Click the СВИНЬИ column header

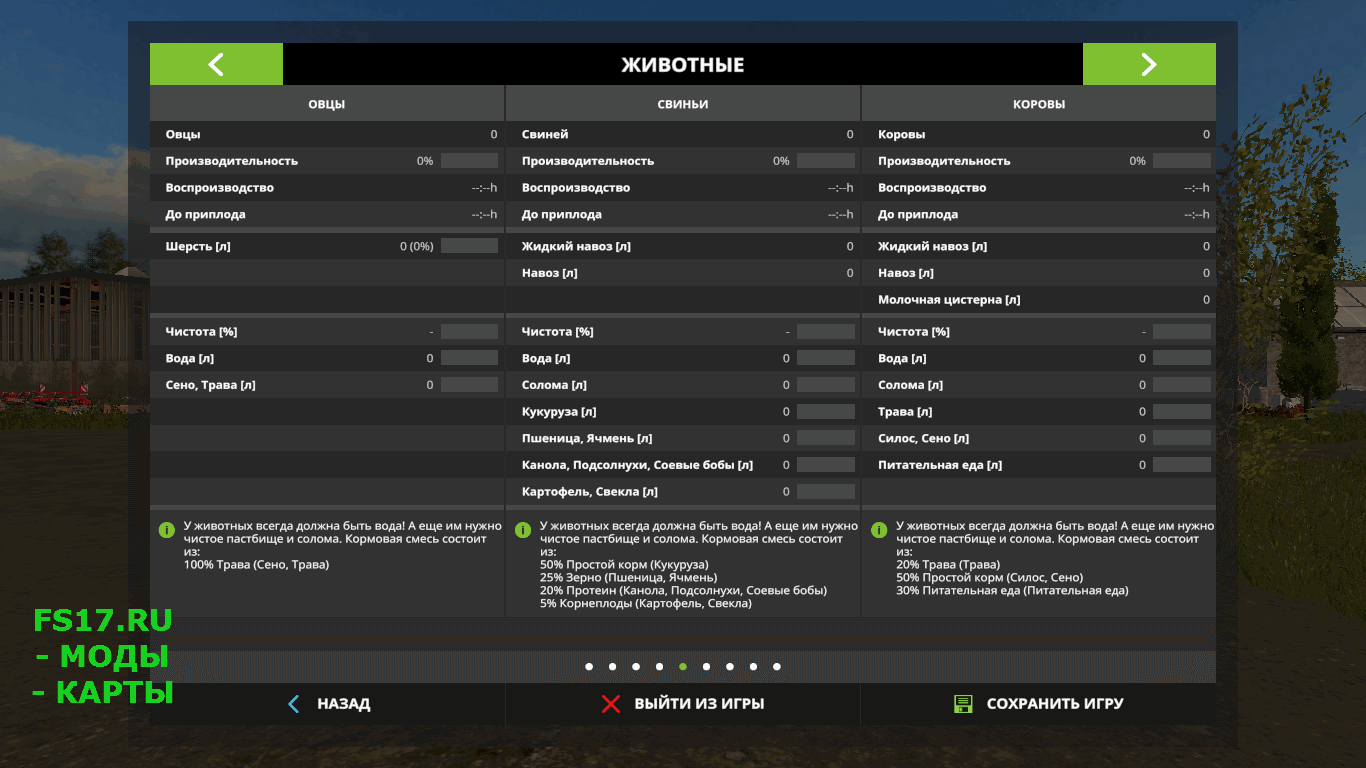tap(683, 104)
